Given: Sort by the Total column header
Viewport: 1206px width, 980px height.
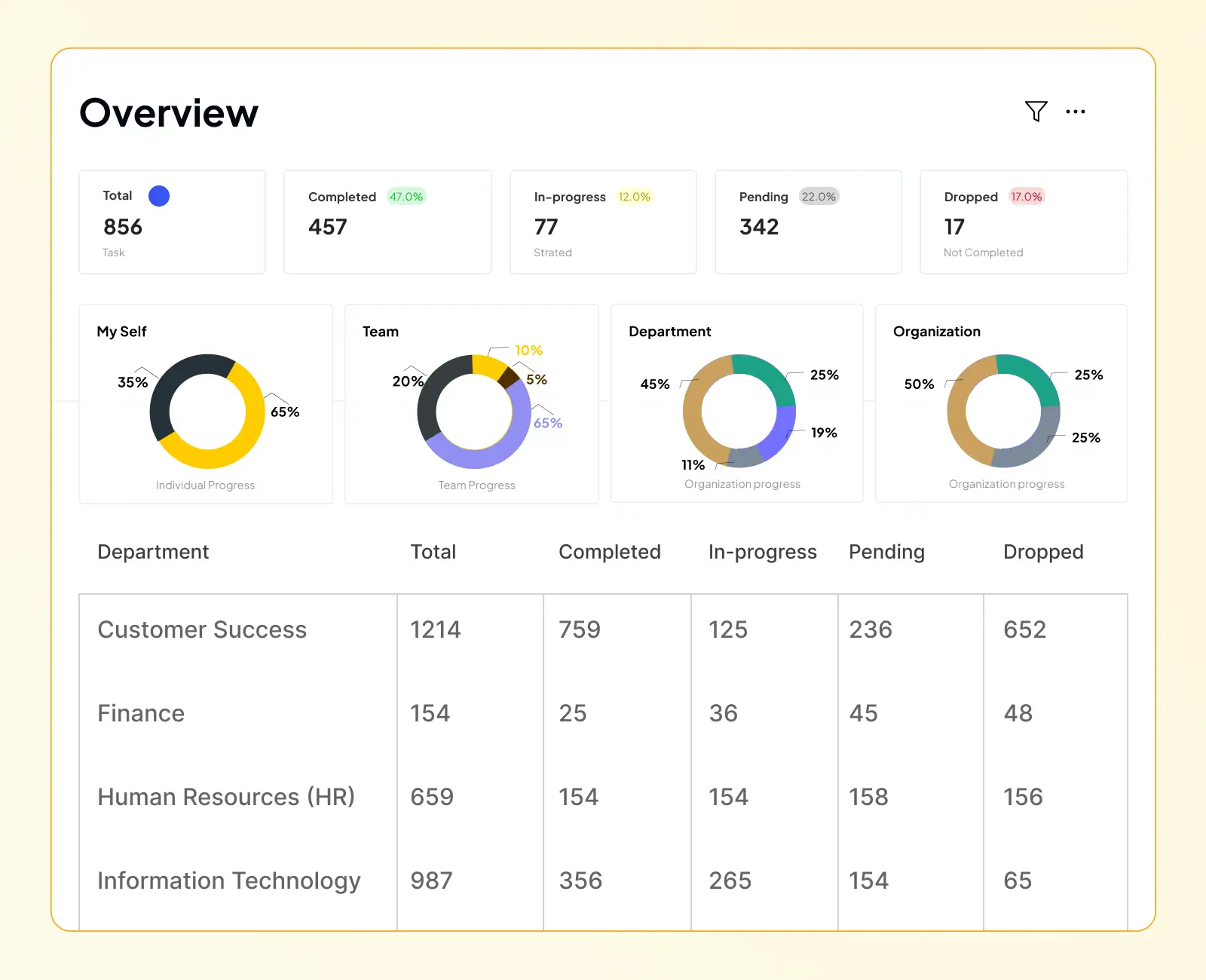Looking at the screenshot, I should pos(433,552).
